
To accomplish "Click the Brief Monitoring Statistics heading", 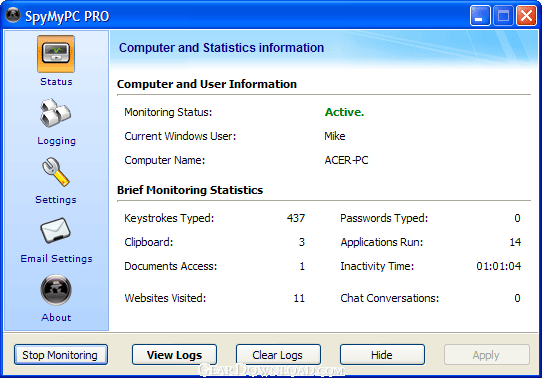I will click(190, 190).
